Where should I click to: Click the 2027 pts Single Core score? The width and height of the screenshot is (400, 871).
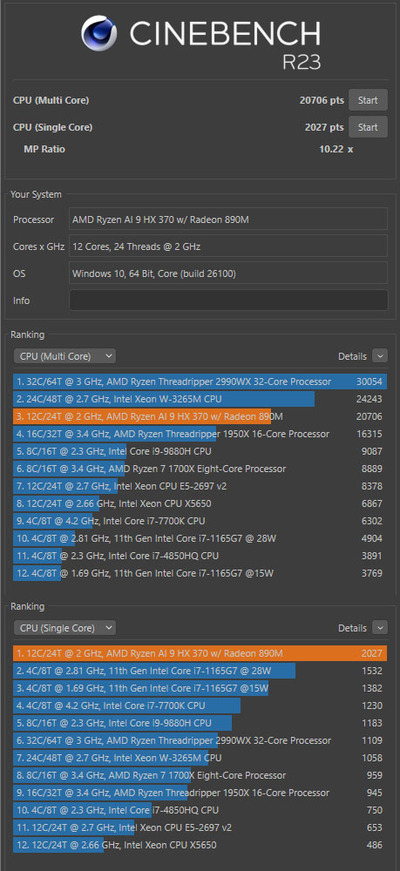(x=324, y=127)
